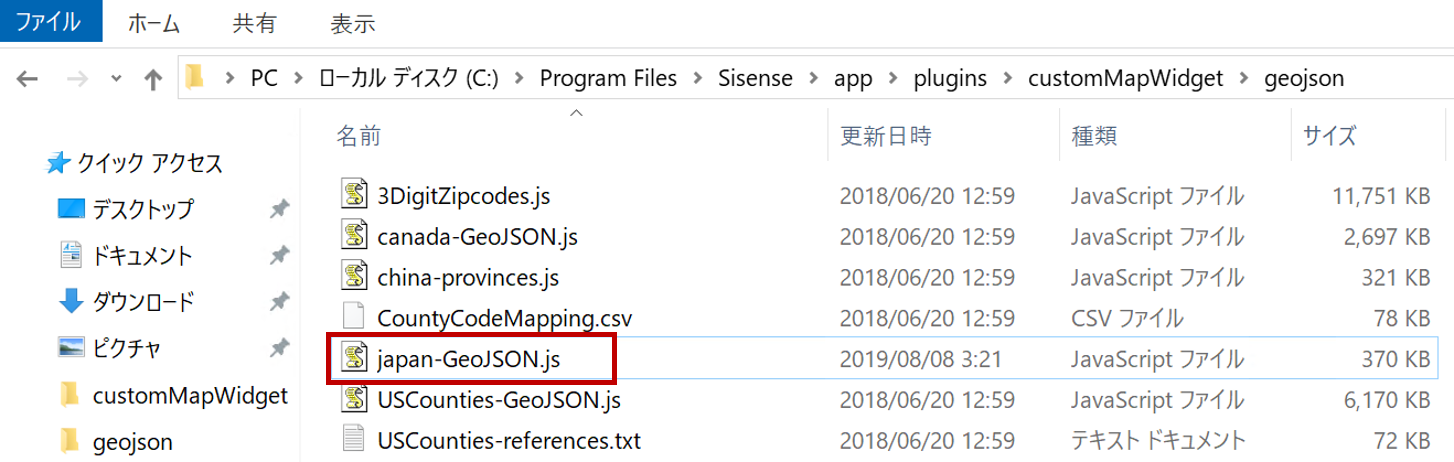
Task: Open the ファイル menu tab
Action: [51, 20]
